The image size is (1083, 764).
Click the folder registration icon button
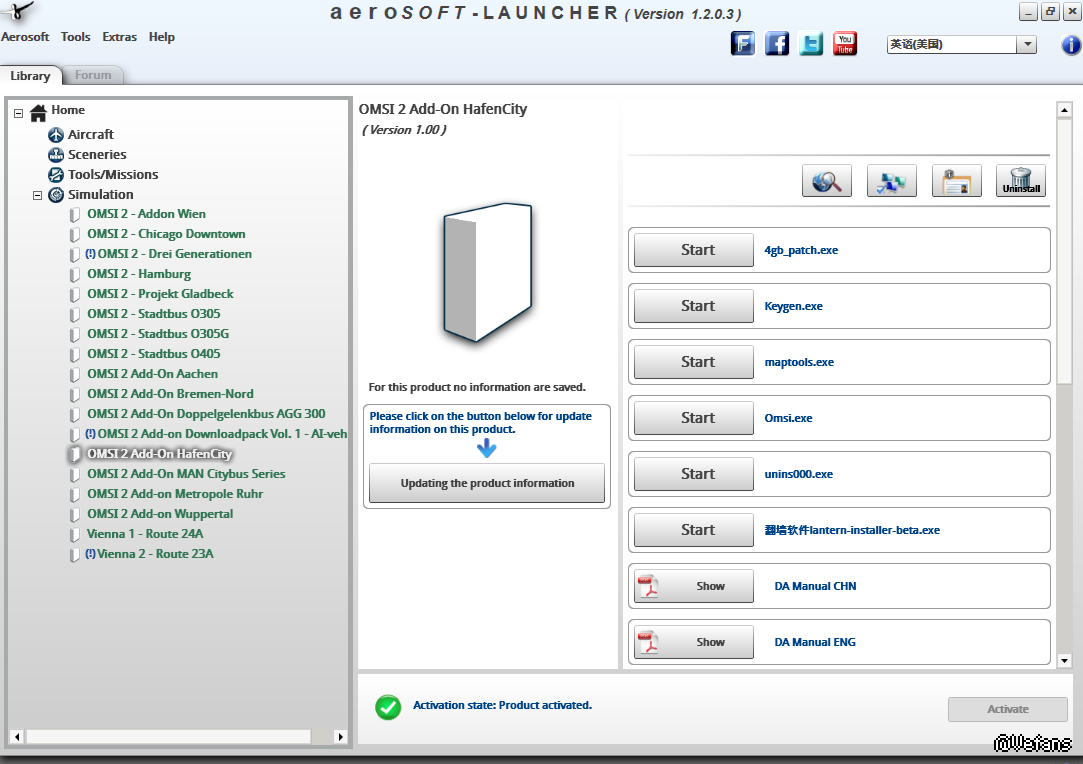(x=957, y=181)
